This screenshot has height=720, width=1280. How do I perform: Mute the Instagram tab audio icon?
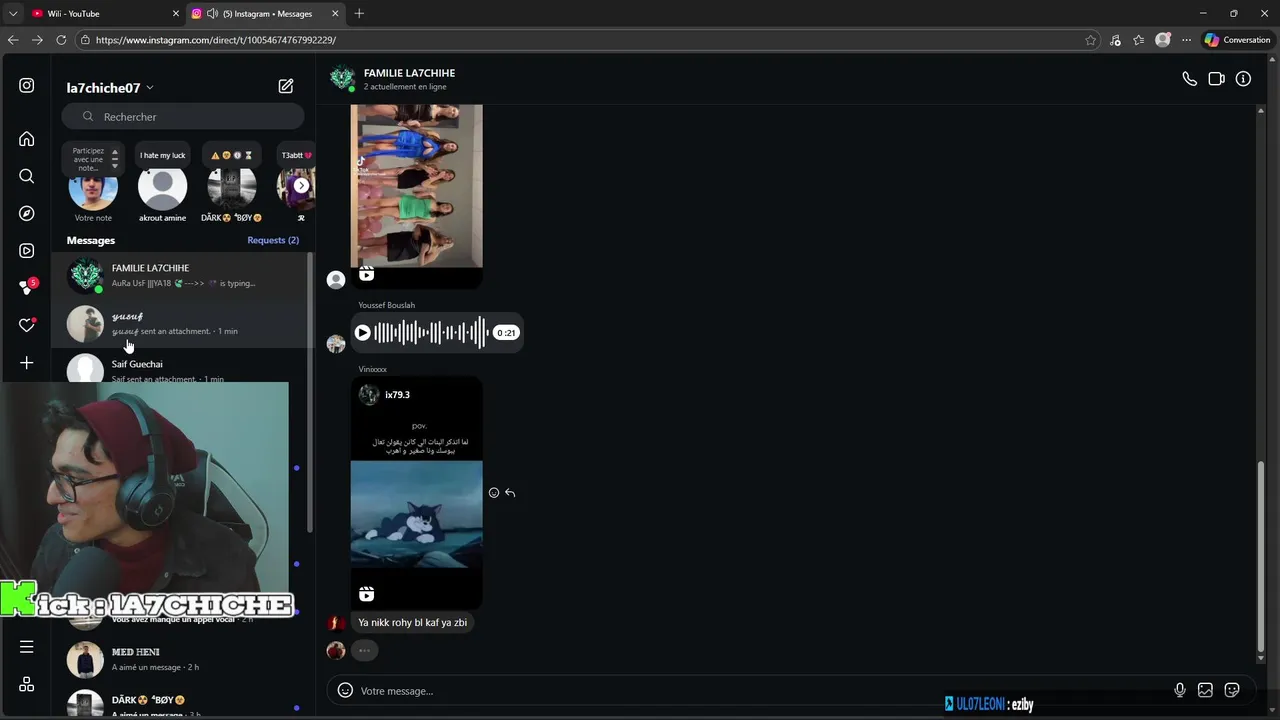pyautogui.click(x=212, y=14)
